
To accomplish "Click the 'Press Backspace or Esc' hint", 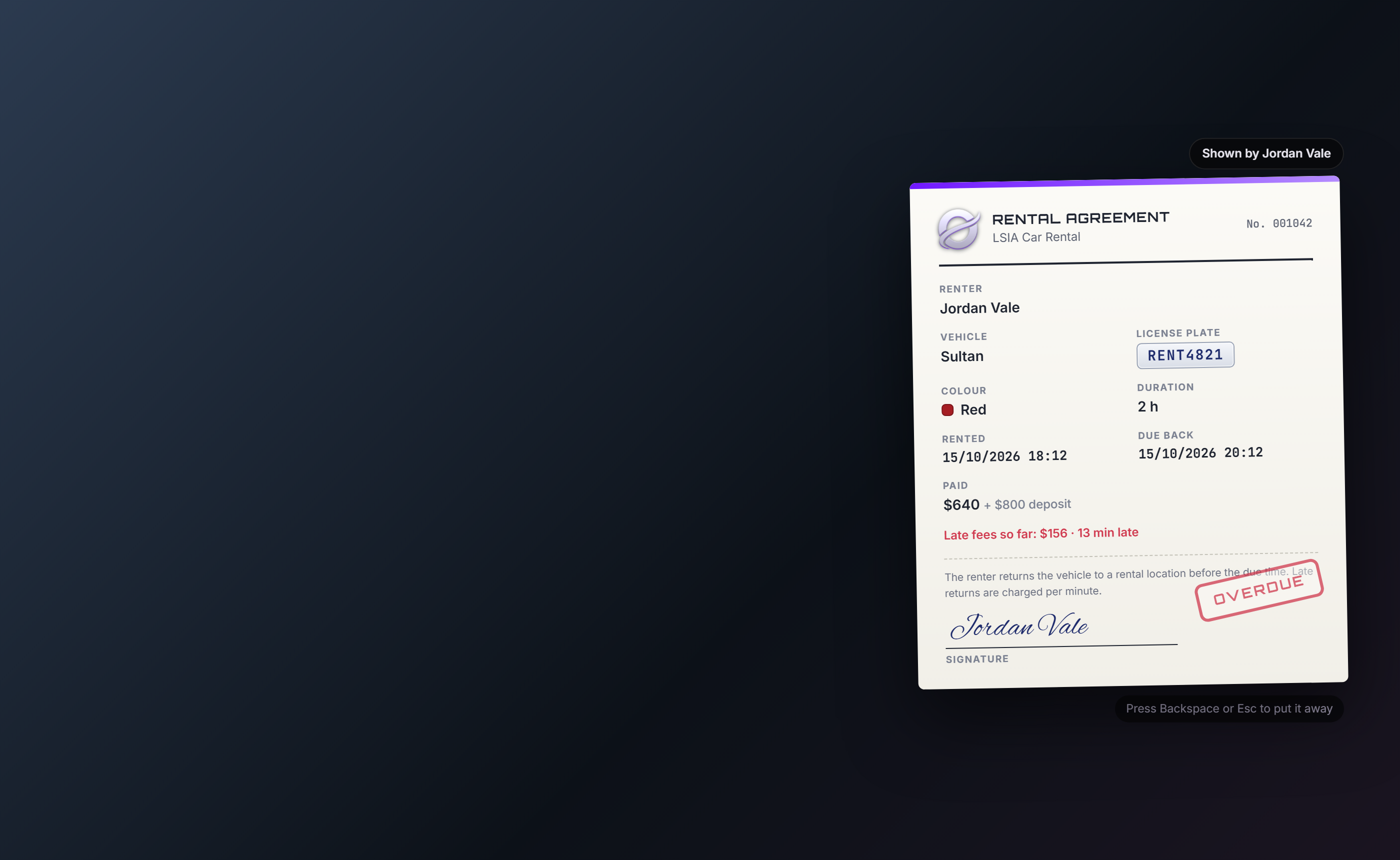I will point(1229,708).
